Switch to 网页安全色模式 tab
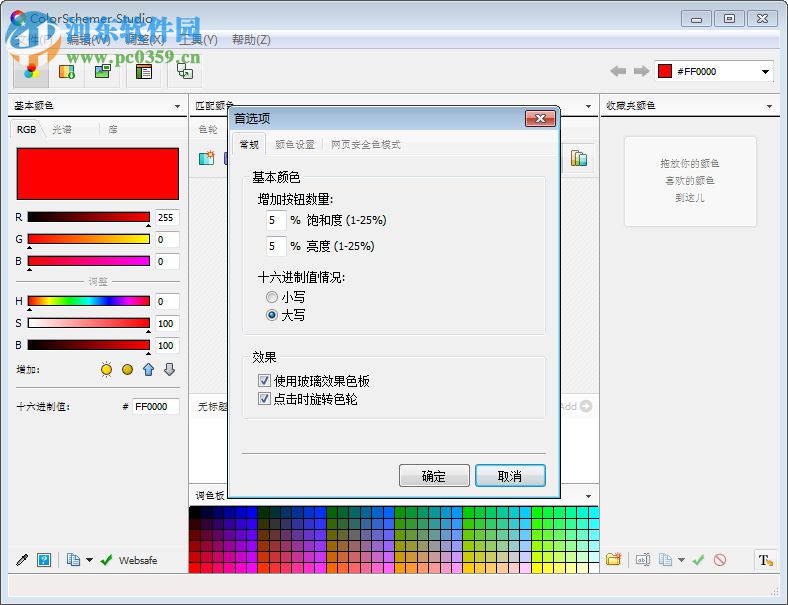Image resolution: width=788 pixels, height=605 pixels. 366,145
